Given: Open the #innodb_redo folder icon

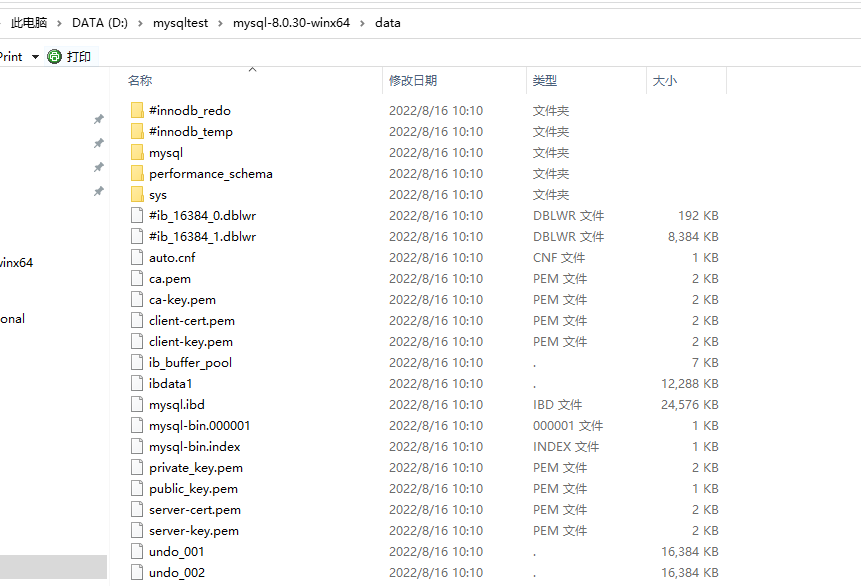Looking at the screenshot, I should pyautogui.click(x=137, y=110).
